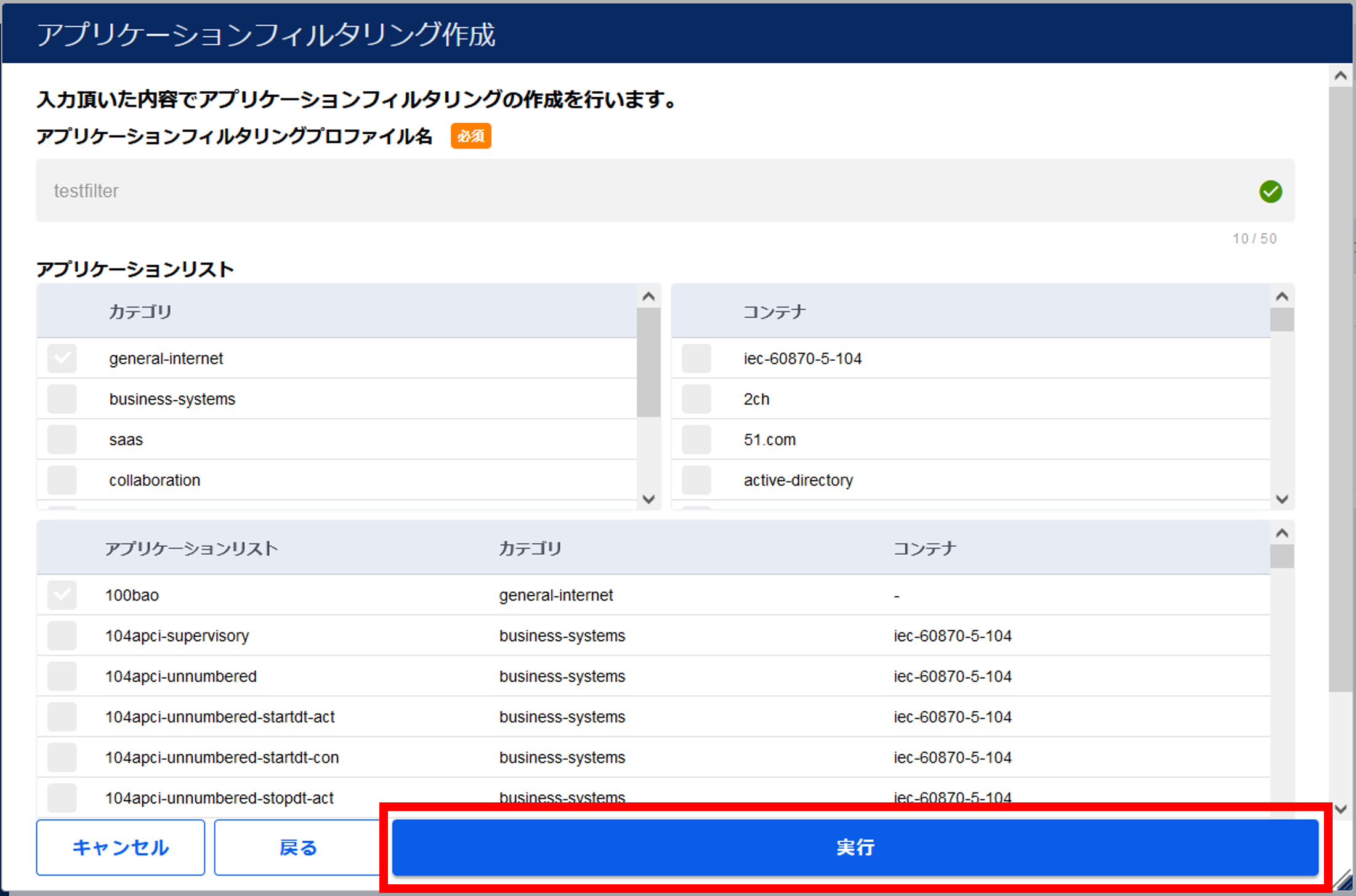This screenshot has height=896, width=1356.
Task: Click the 104apci-unnumbered-stopdt-act application name
Action: [x=219, y=798]
